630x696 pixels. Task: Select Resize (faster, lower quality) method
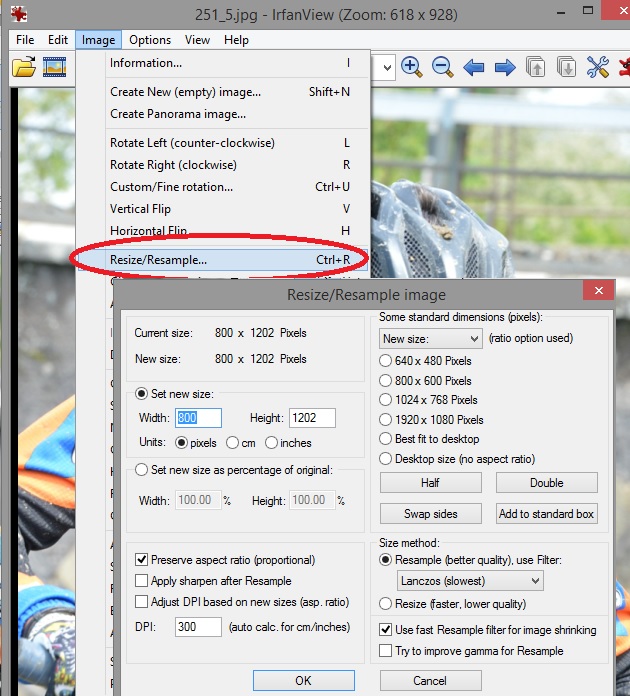click(385, 603)
